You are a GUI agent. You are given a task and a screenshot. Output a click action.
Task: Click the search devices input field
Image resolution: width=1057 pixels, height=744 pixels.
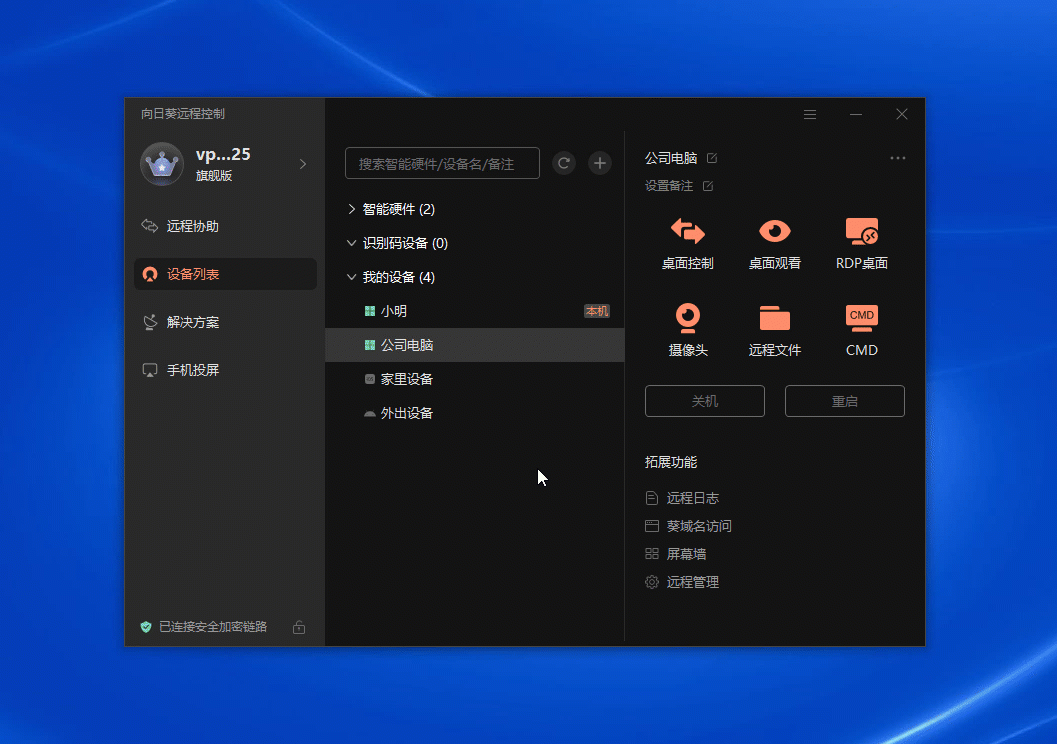pyautogui.click(x=442, y=163)
